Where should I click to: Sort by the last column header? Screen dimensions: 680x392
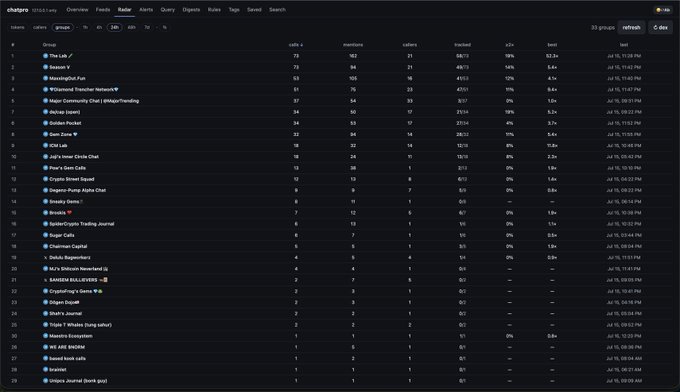click(624, 45)
